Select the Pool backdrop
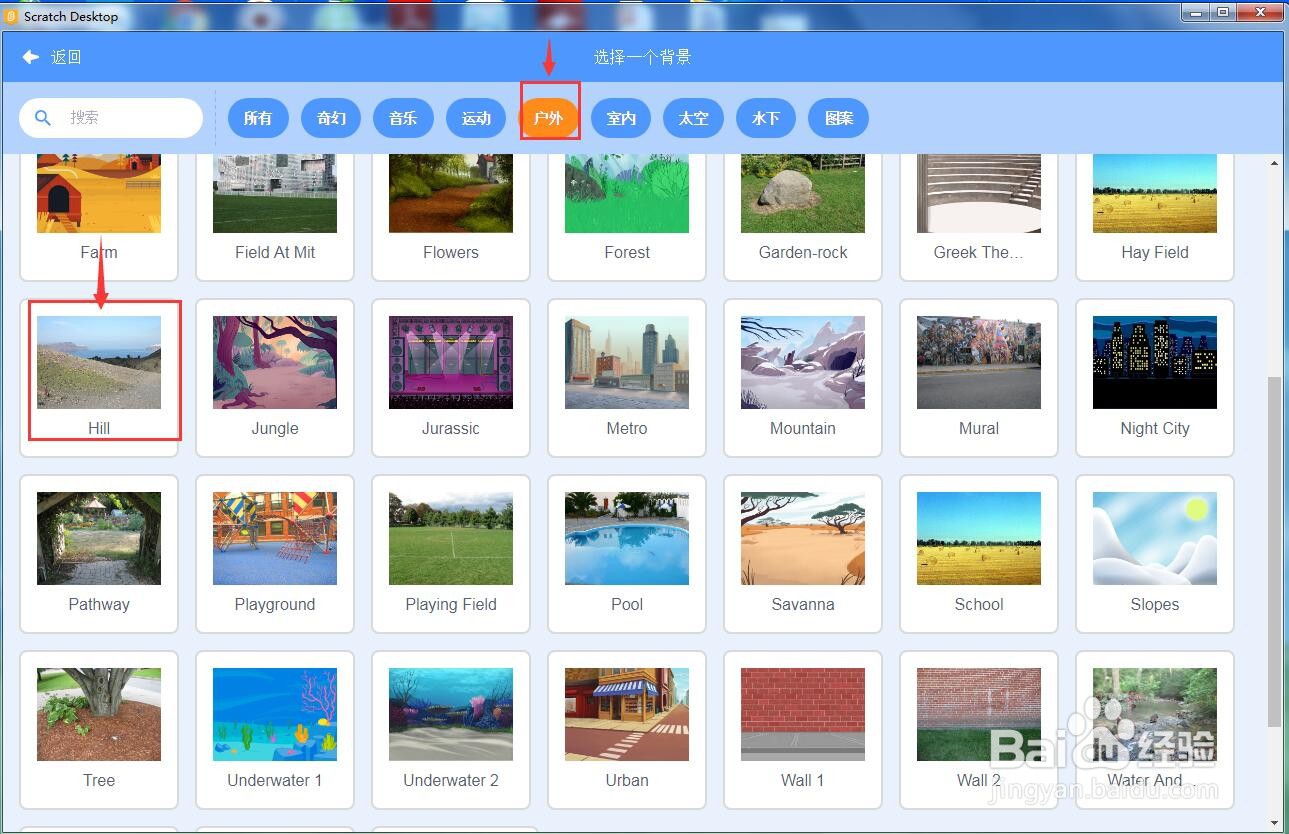Viewport: 1289px width, 834px height. pos(627,554)
